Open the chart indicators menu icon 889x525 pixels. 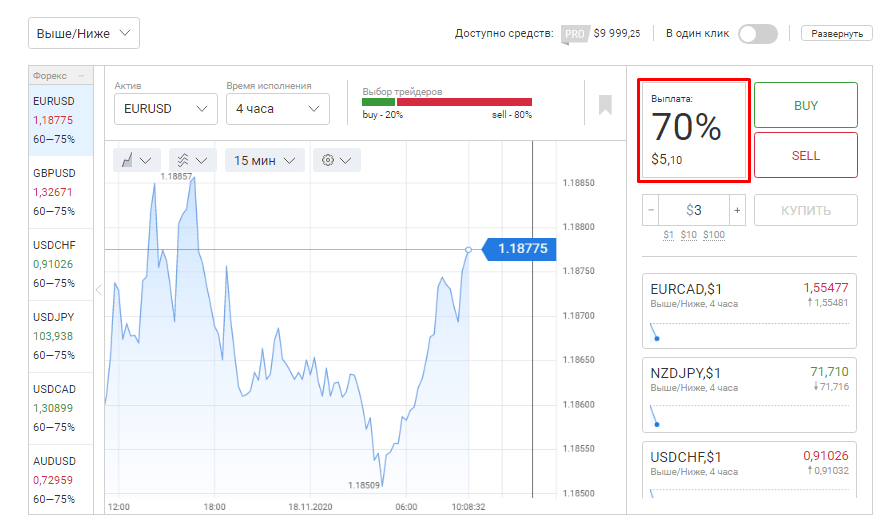[192, 160]
